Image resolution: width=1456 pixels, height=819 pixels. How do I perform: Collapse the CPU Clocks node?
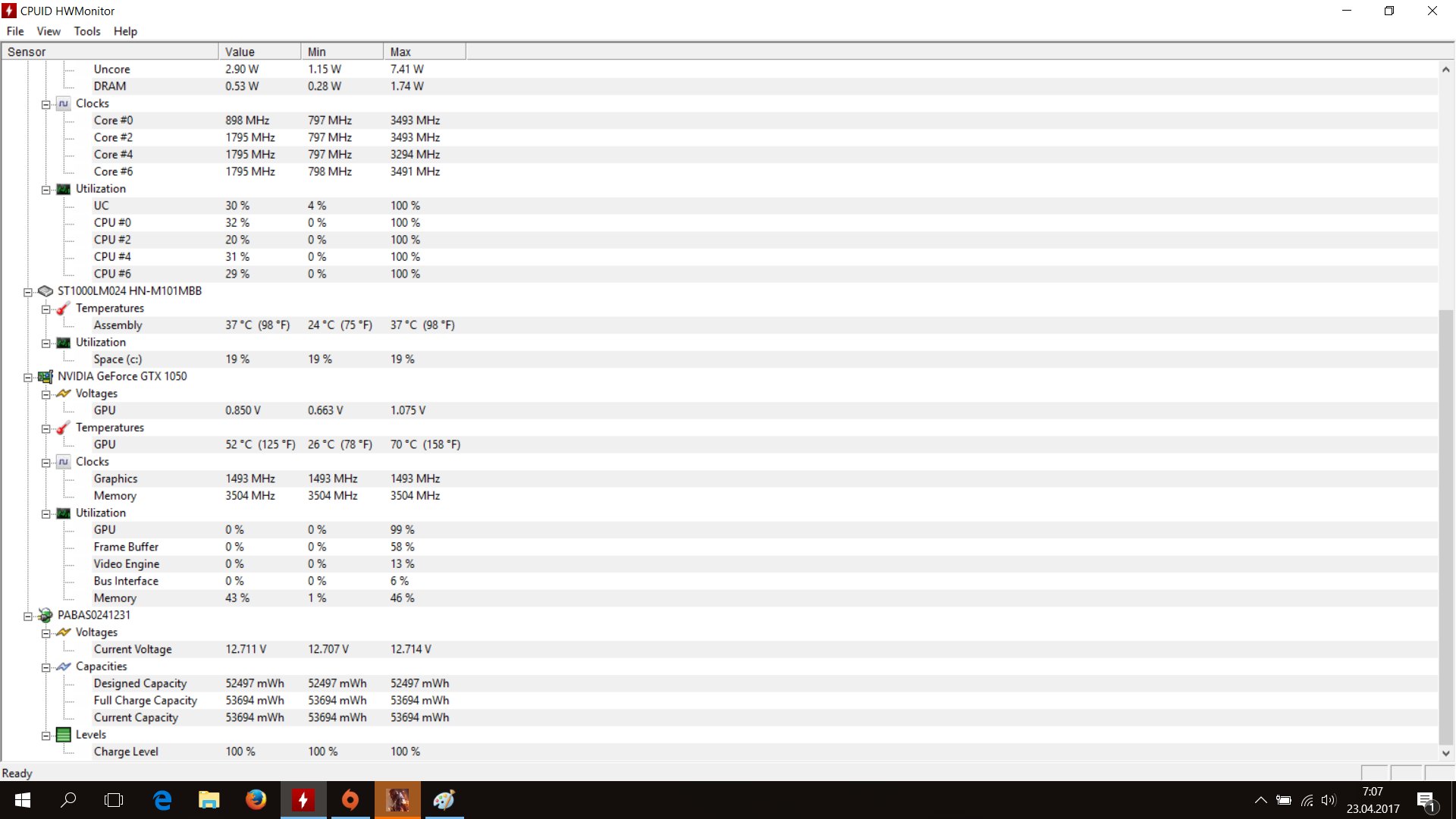[46, 104]
